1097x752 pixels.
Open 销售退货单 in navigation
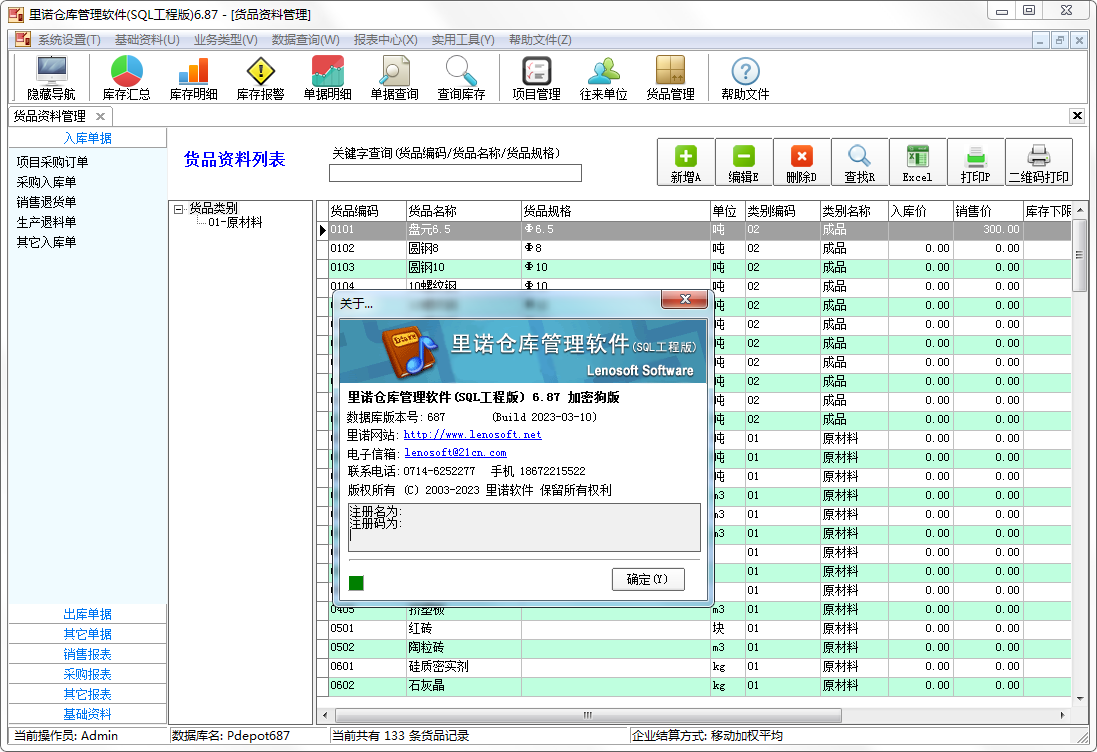[x=46, y=202]
